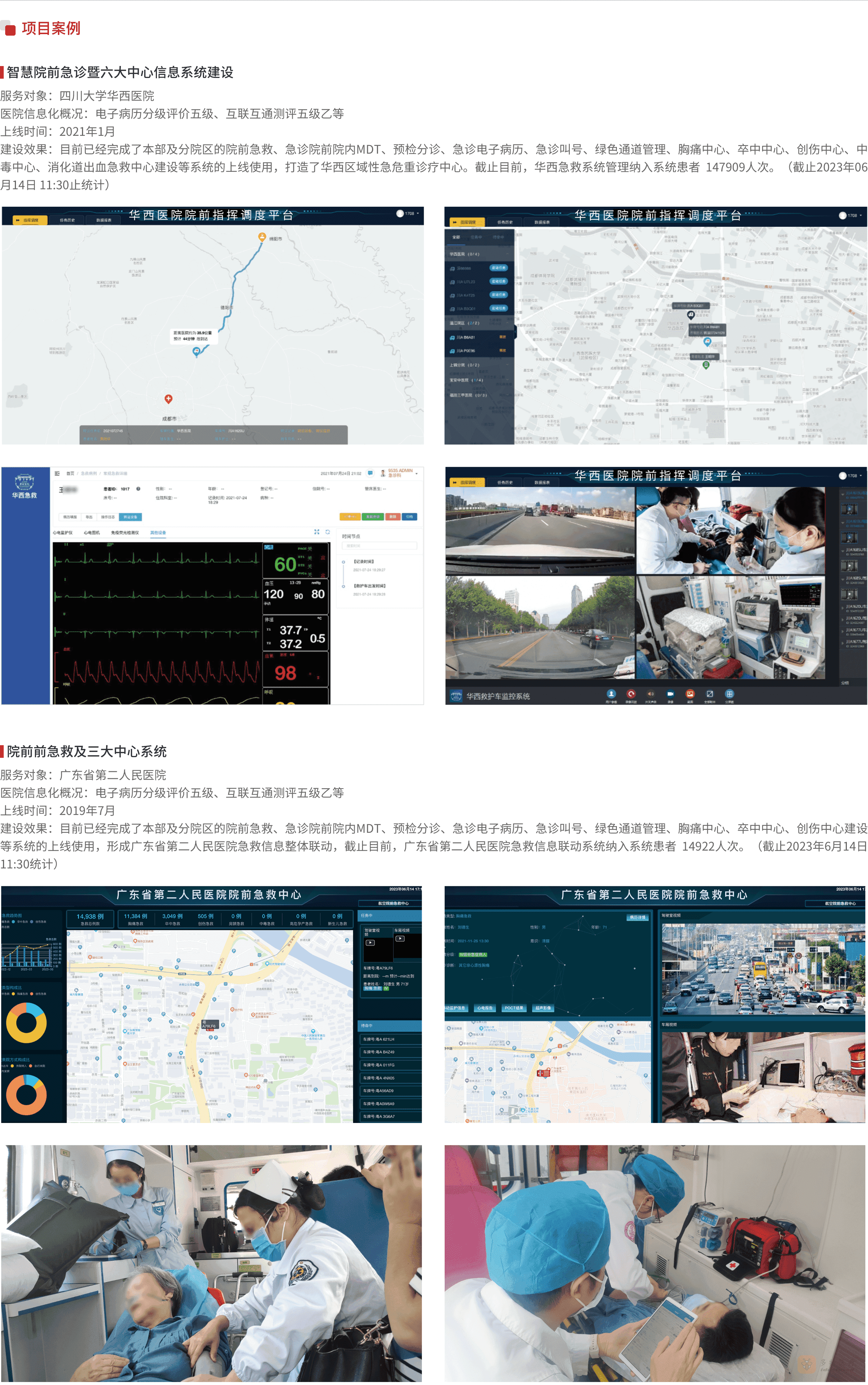Click the blue user icon in monitoring toolbar
The image size is (868, 1385).
pos(611,694)
